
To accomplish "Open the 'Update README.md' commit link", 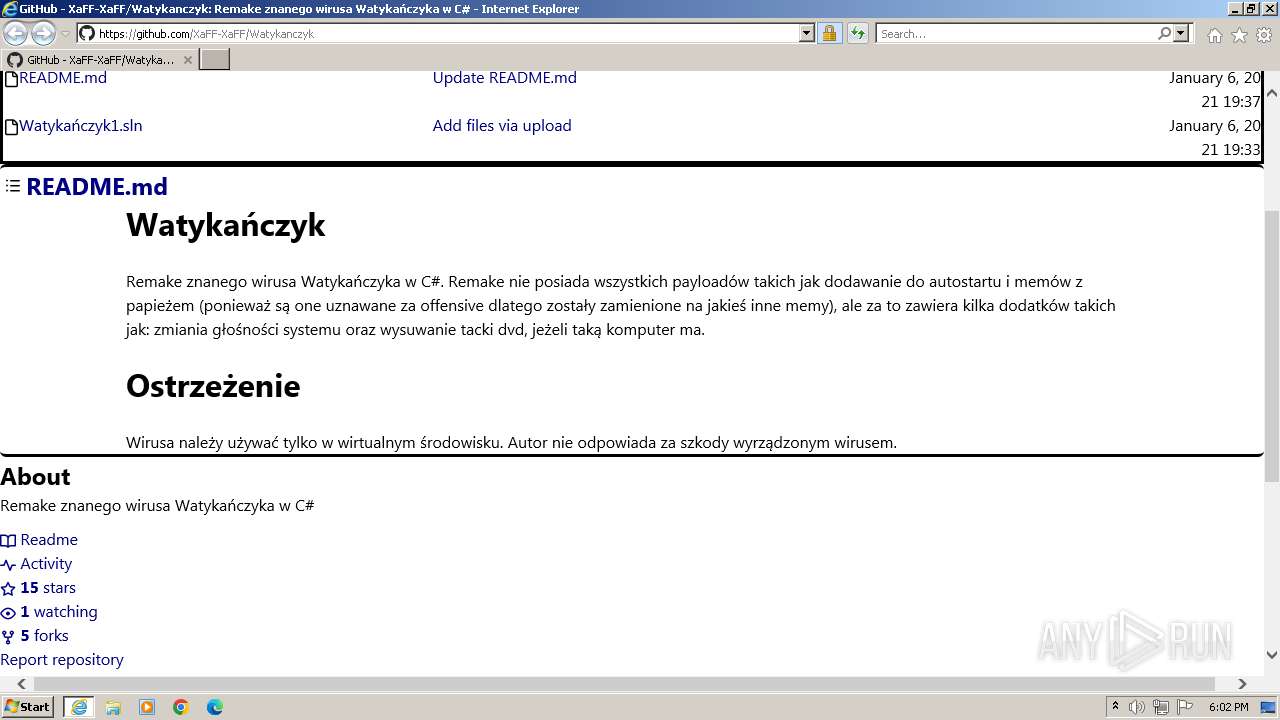I will (x=505, y=78).
